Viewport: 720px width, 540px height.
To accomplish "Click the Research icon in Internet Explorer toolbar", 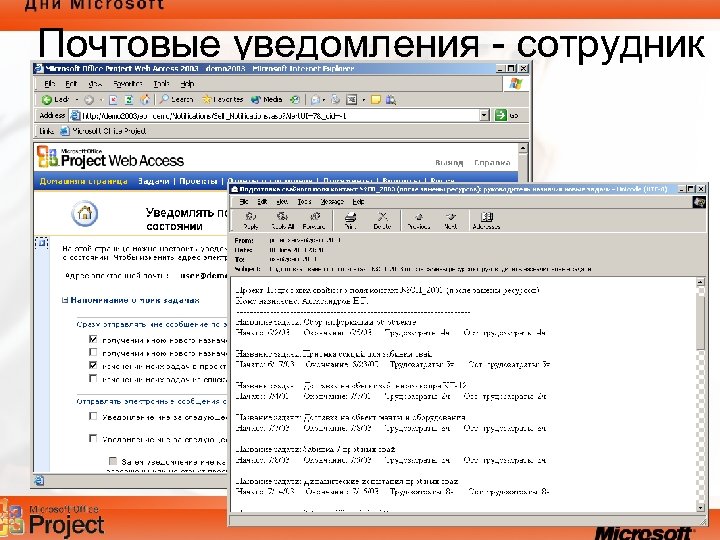I will point(391,100).
